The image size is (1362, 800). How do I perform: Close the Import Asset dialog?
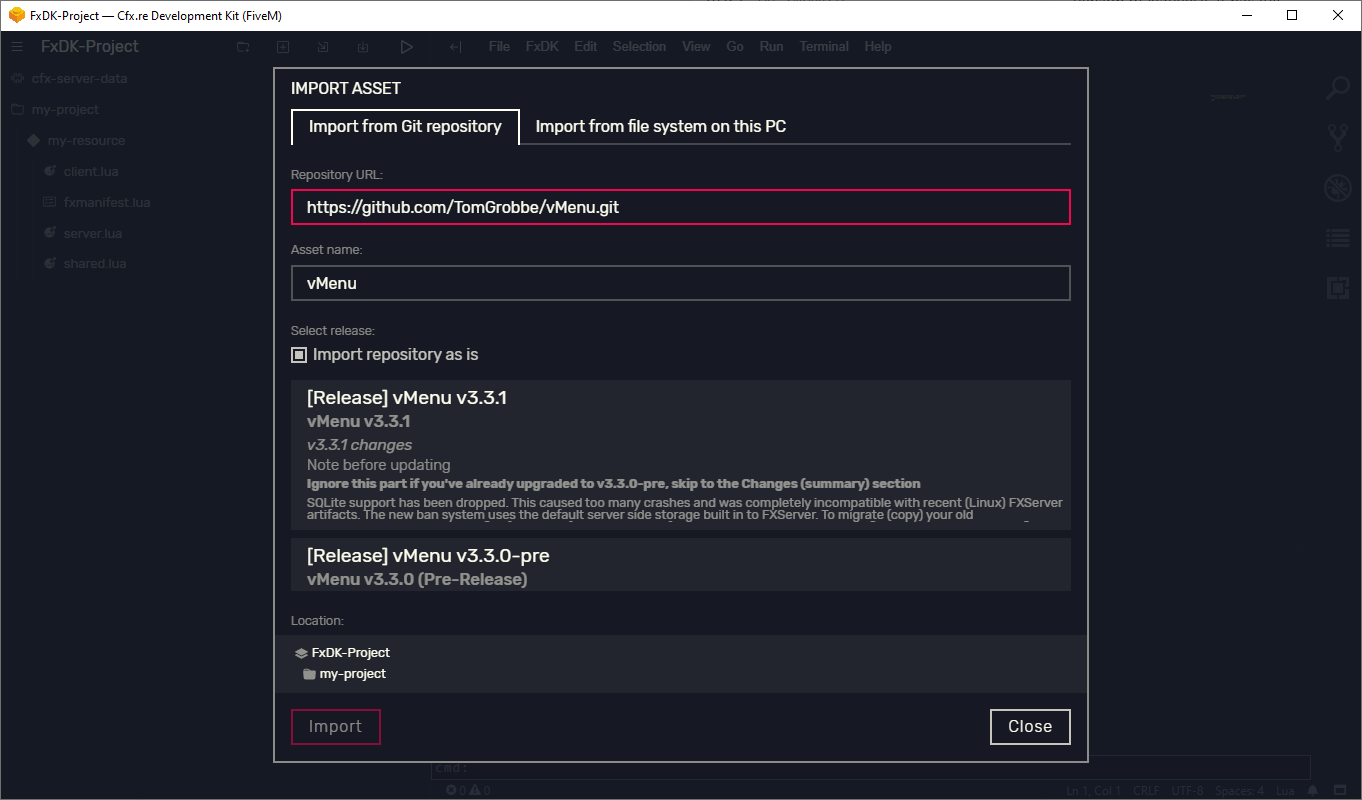point(1029,727)
